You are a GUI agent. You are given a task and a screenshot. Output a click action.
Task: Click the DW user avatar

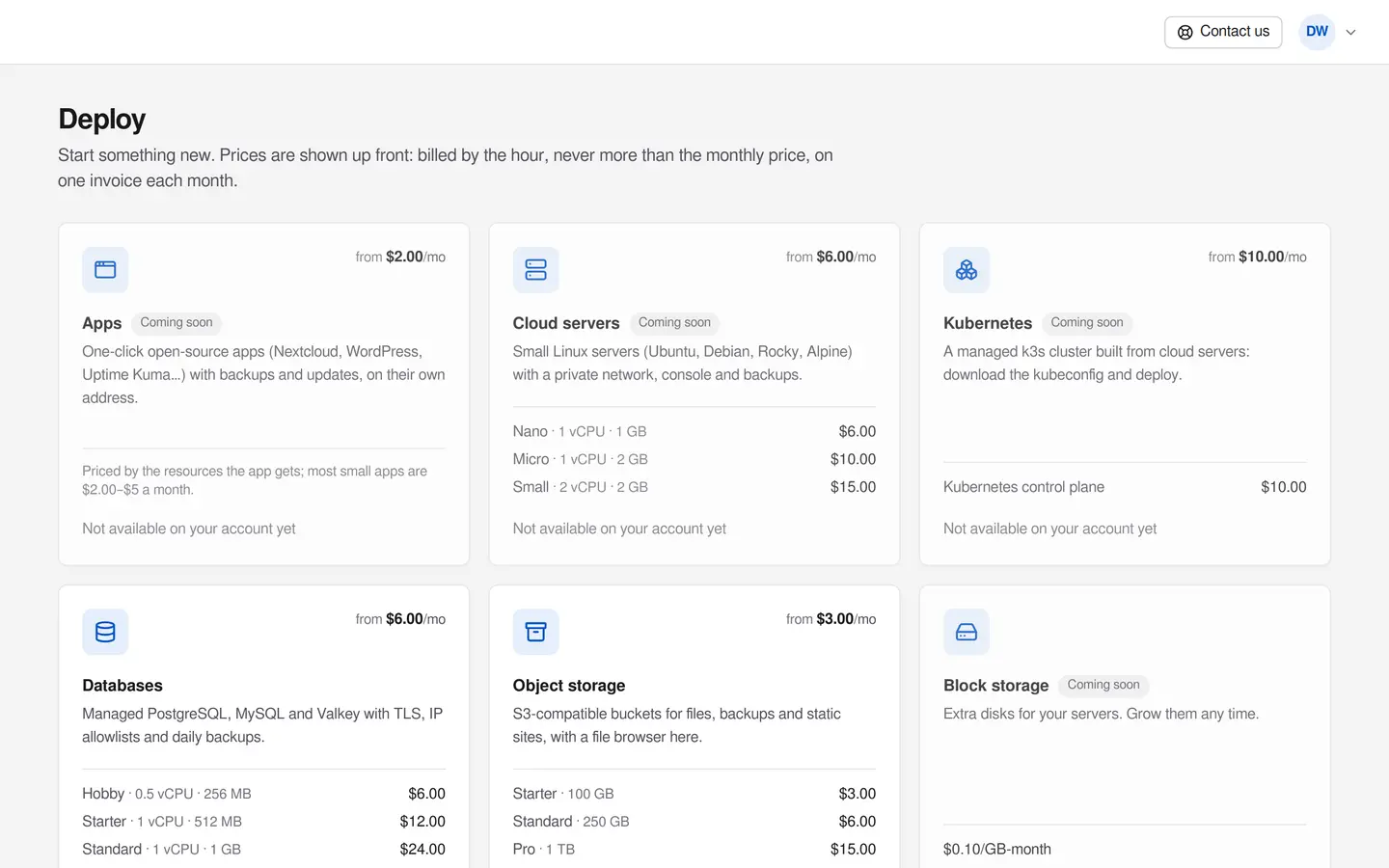tap(1317, 32)
